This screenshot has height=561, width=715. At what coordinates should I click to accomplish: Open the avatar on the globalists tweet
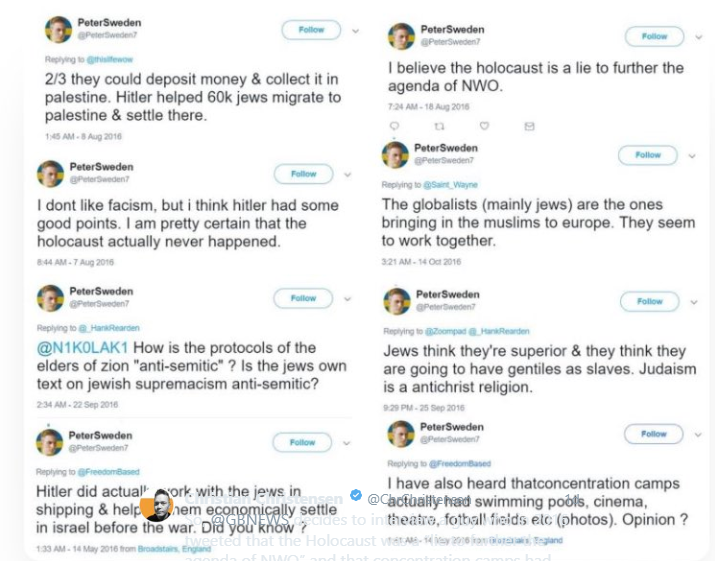click(397, 155)
